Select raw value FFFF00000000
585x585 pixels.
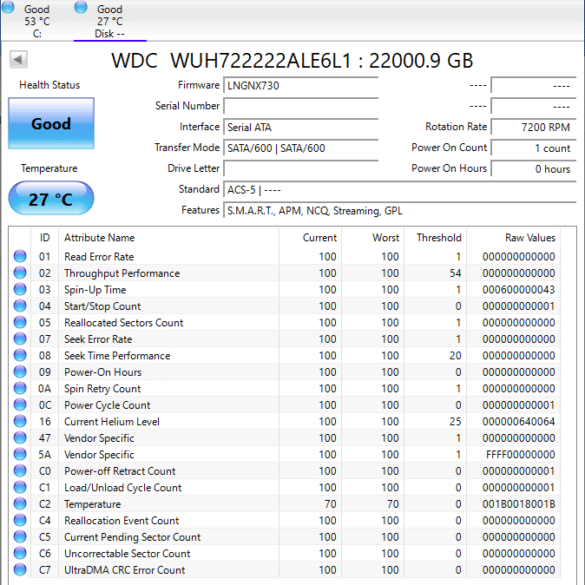pyautogui.click(x=520, y=454)
